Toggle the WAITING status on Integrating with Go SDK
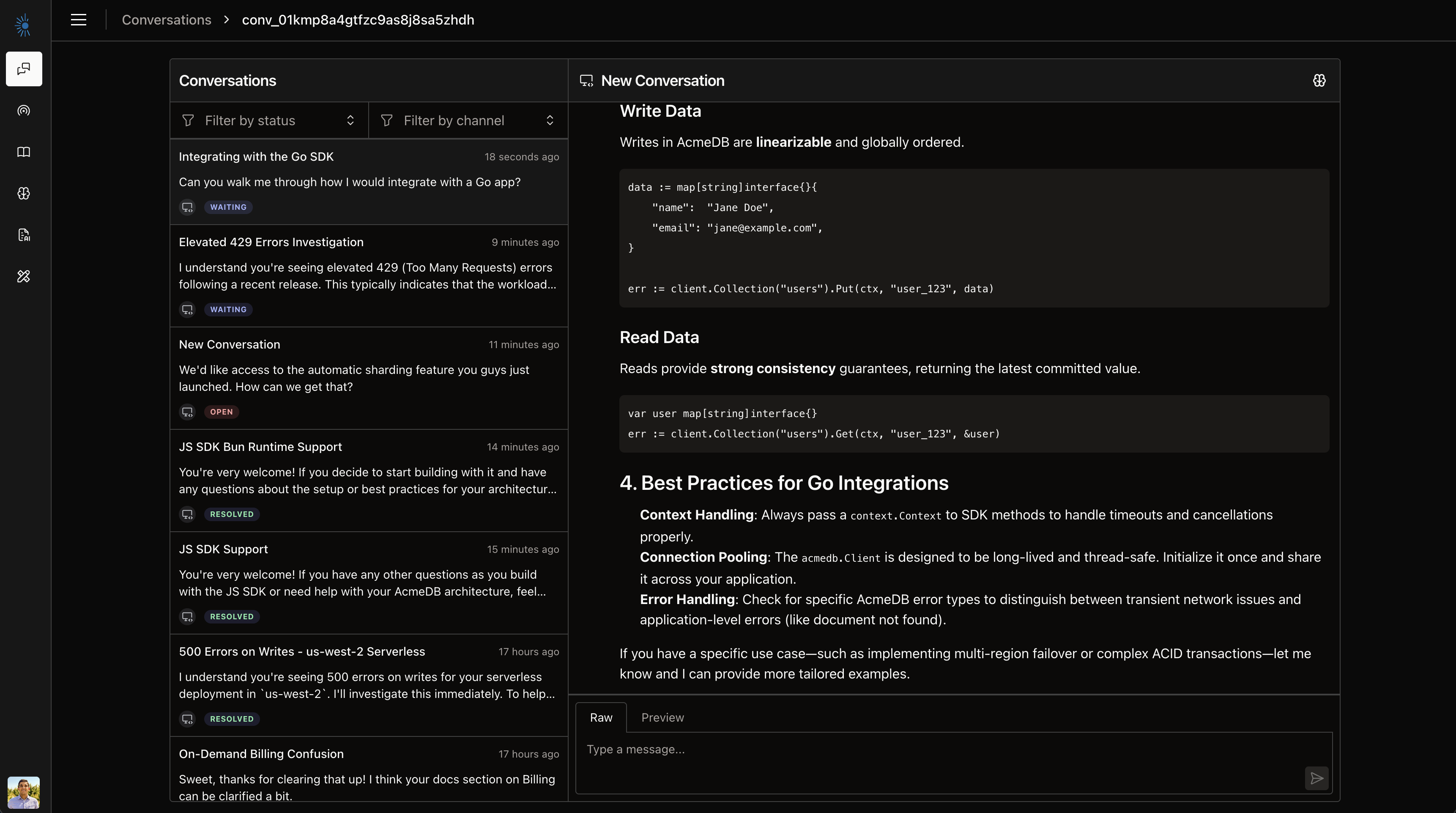Viewport: 1456px width, 813px height. tap(228, 207)
